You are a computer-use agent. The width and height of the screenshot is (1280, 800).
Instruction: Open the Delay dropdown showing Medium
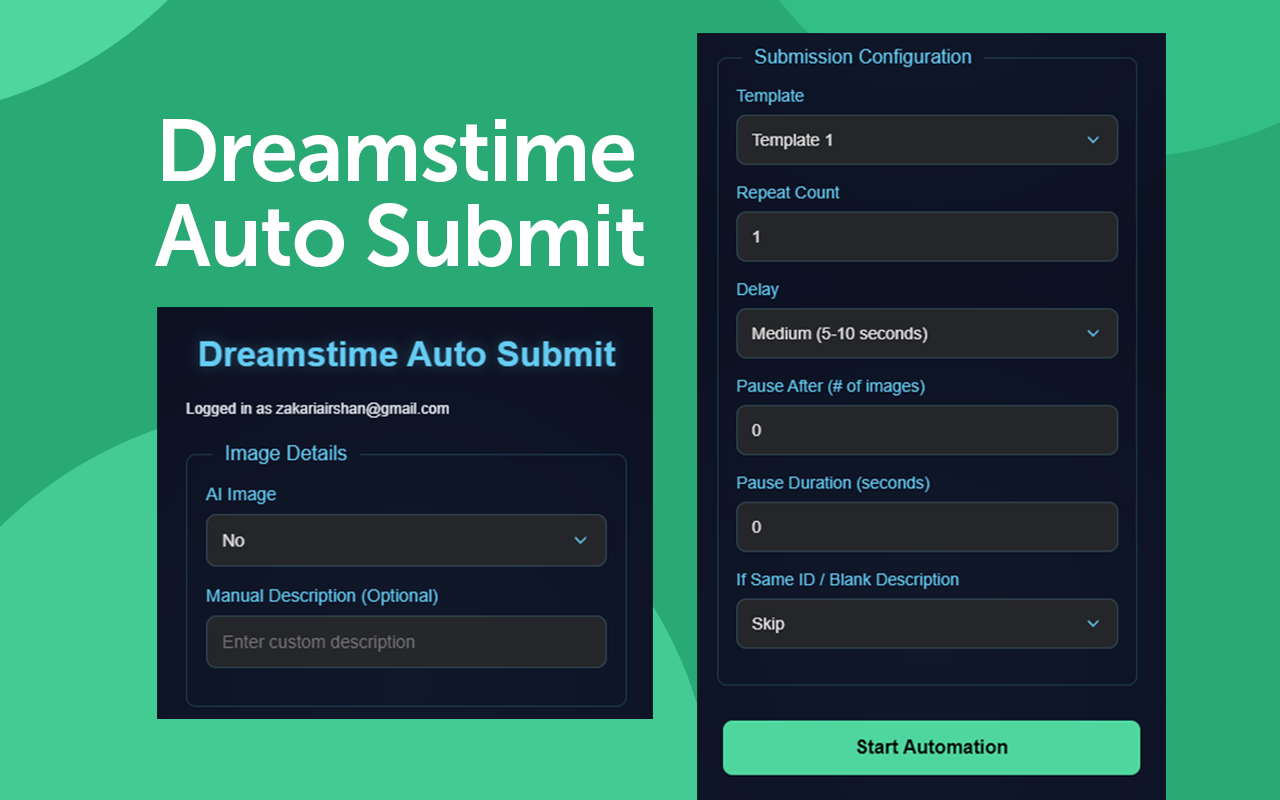[927, 333]
